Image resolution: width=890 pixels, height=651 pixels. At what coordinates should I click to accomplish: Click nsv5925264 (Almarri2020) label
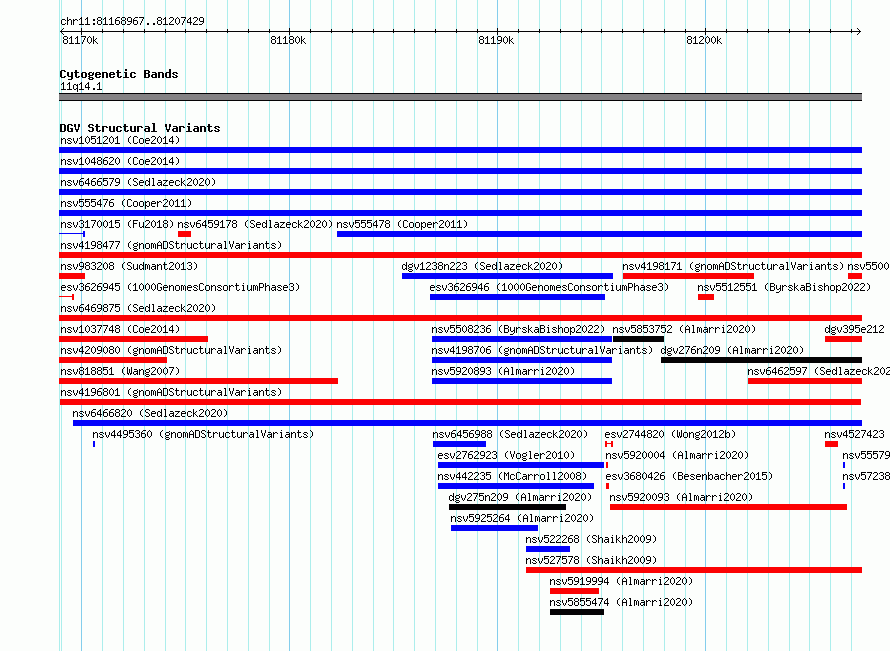point(522,518)
